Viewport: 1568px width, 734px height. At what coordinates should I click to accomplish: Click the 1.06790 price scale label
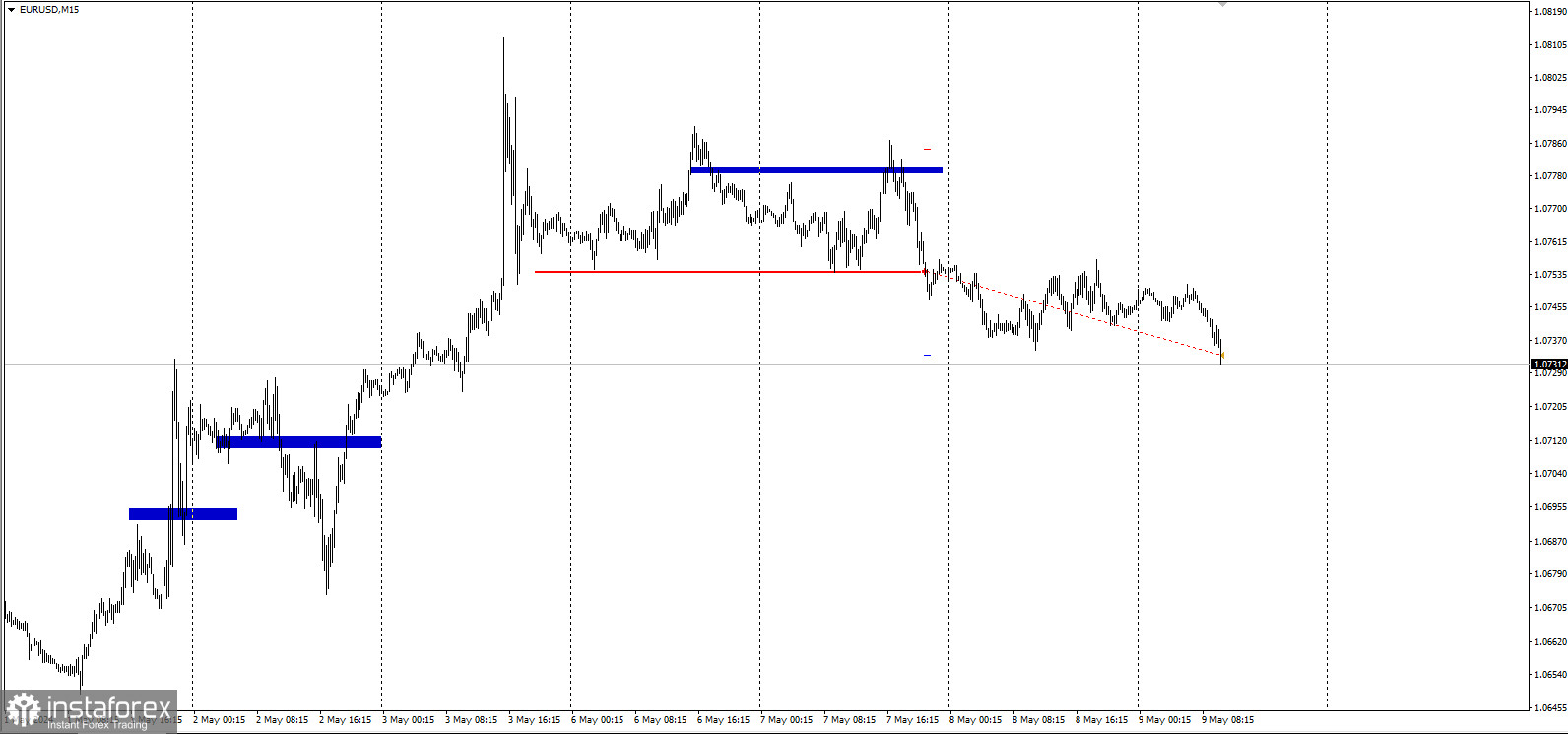1550,573
